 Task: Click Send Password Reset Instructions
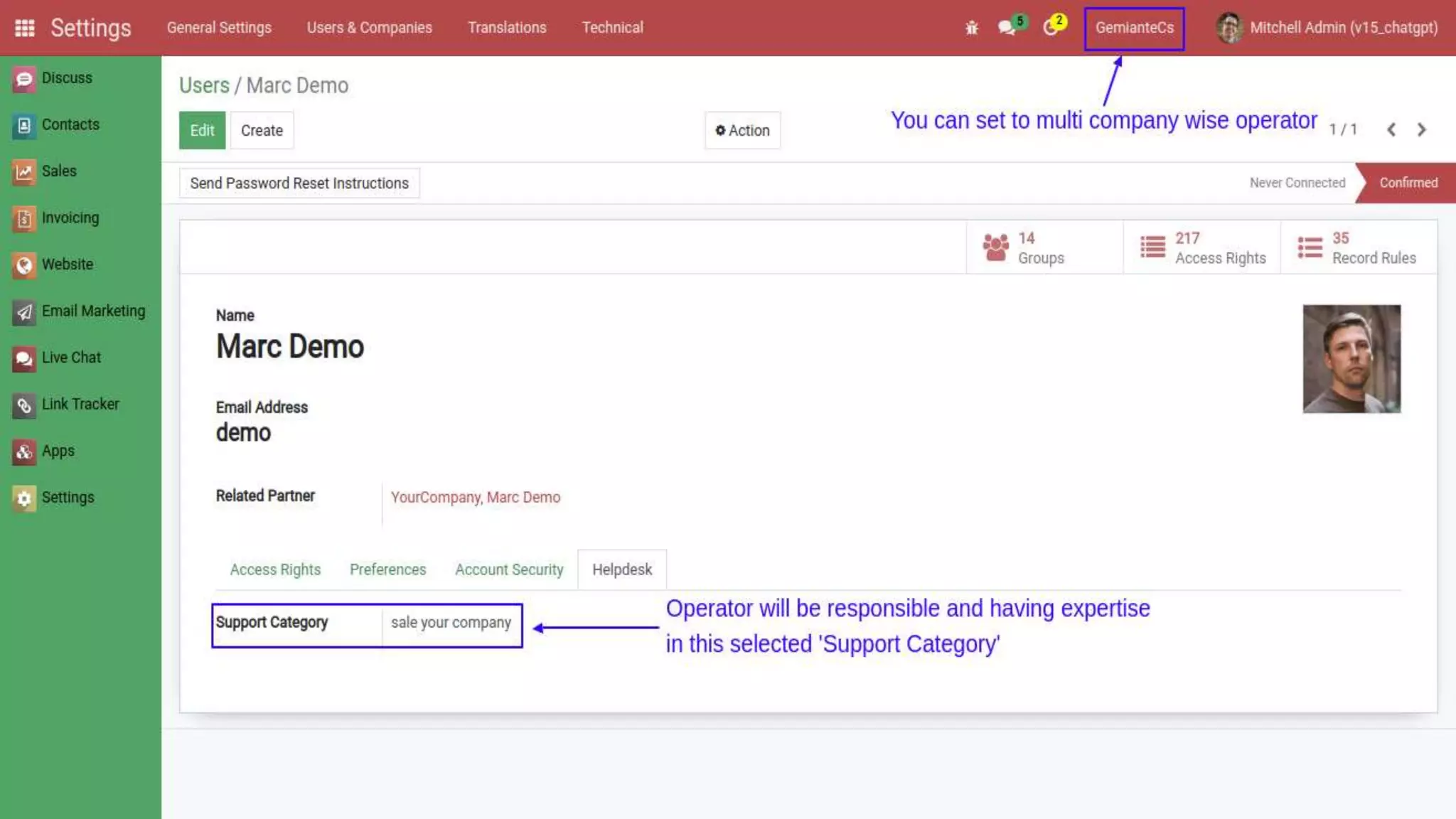(x=299, y=183)
